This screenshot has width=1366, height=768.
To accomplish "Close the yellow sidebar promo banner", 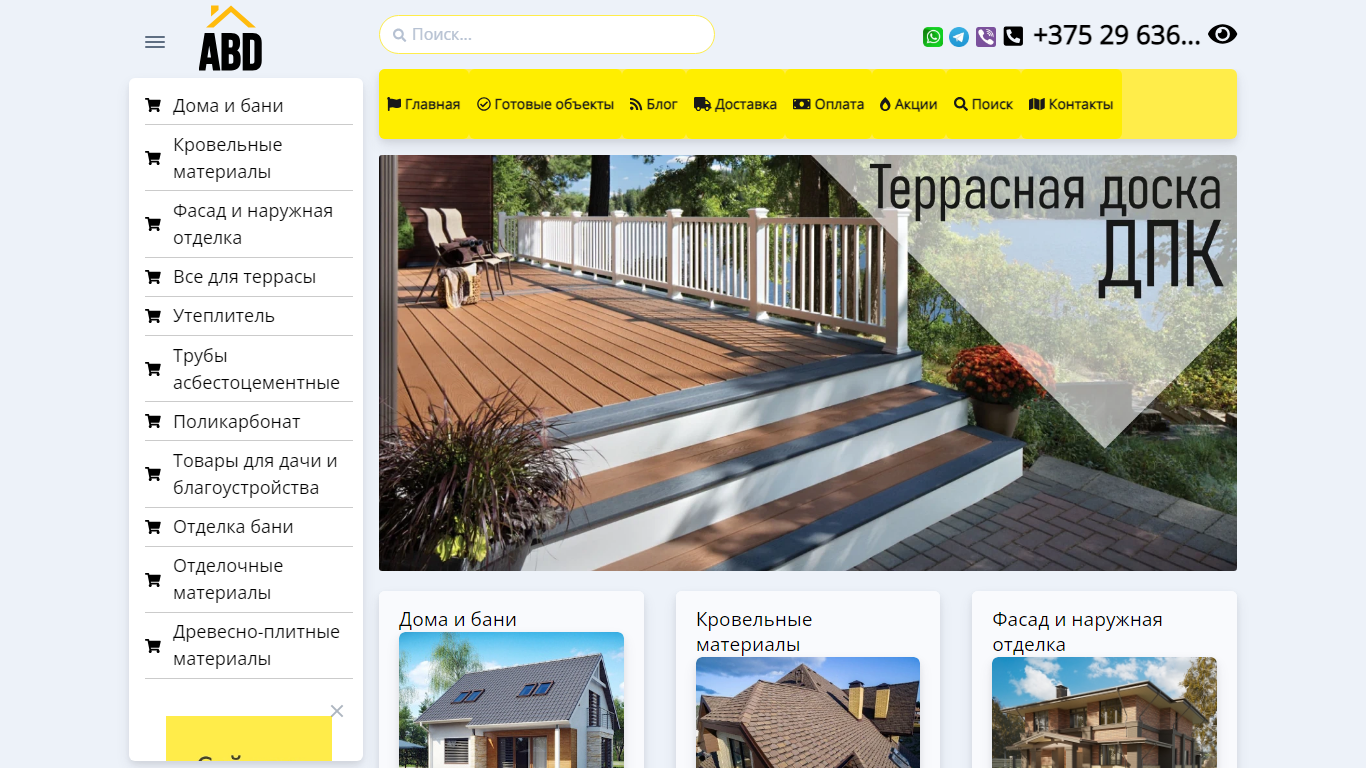I will [337, 711].
